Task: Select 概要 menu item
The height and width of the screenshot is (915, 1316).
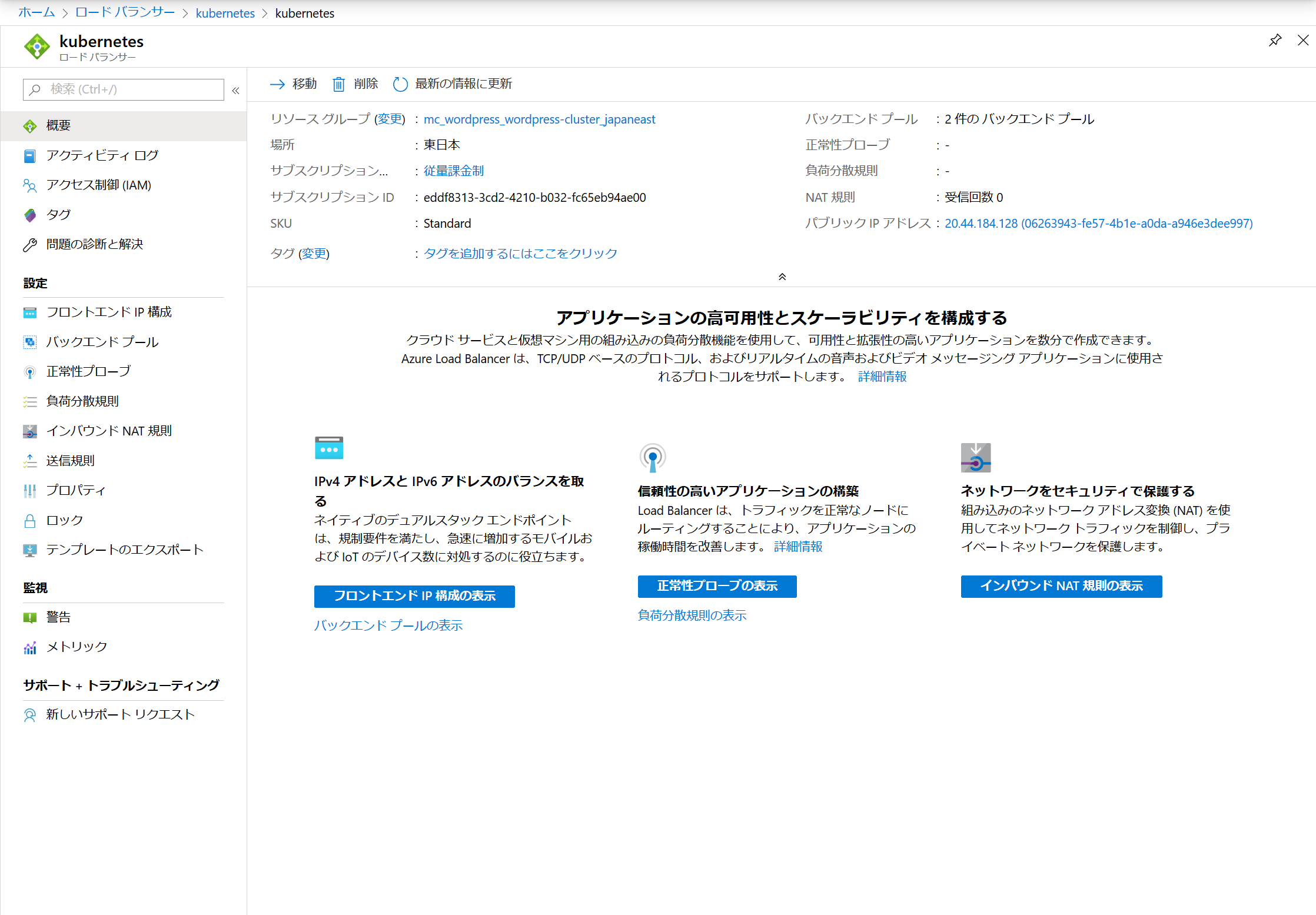Action: [x=124, y=126]
